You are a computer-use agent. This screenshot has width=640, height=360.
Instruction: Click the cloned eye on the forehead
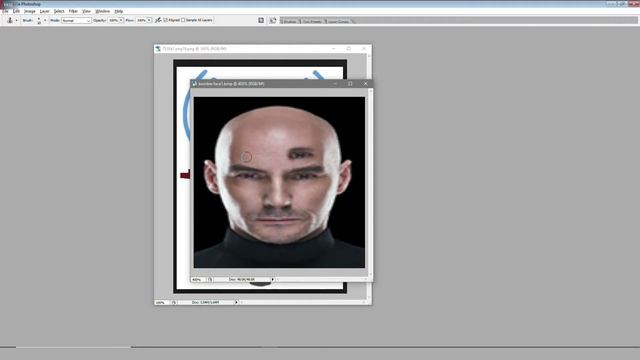pos(301,154)
